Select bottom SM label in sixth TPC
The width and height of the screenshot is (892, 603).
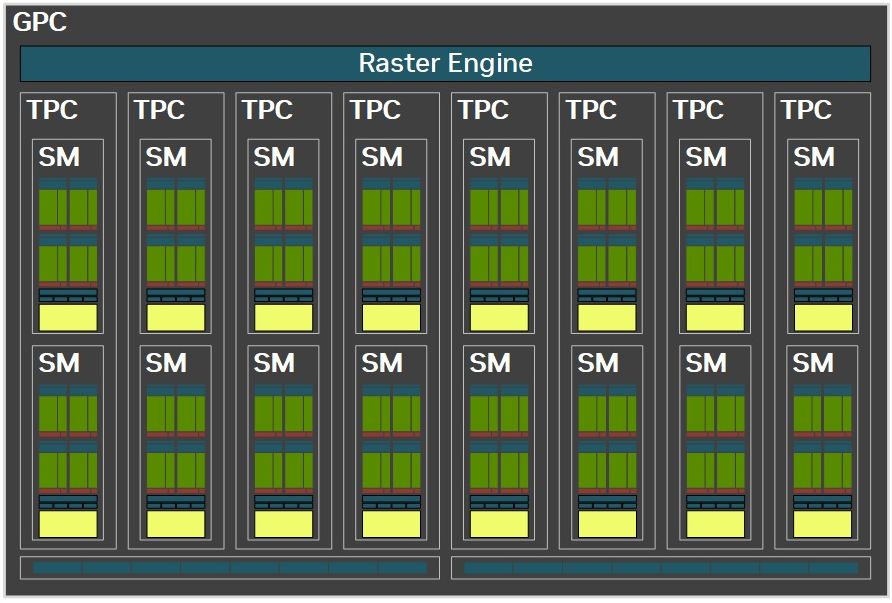tap(598, 363)
